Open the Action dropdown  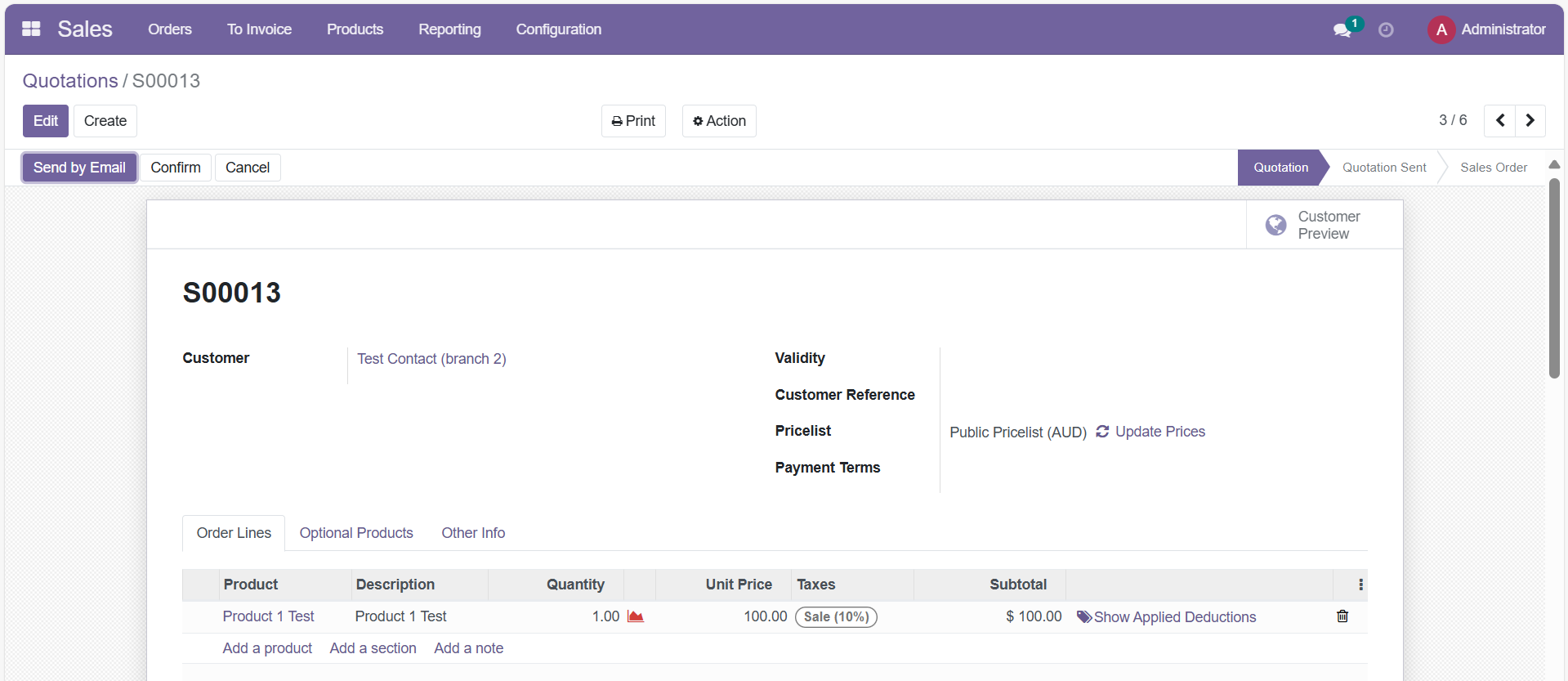(x=719, y=121)
